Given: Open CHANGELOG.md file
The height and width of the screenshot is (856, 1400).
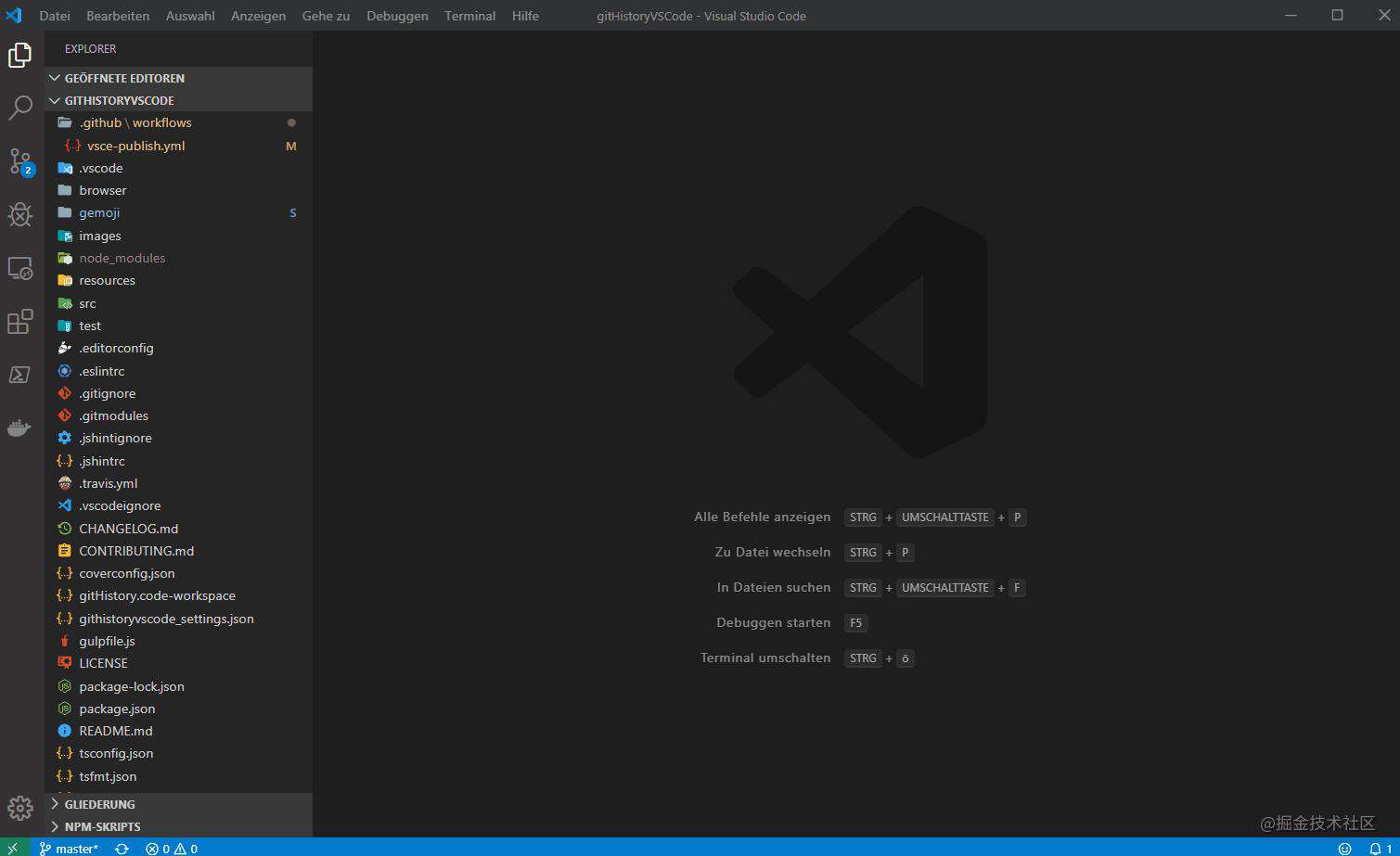Looking at the screenshot, I should click(x=178, y=529).
